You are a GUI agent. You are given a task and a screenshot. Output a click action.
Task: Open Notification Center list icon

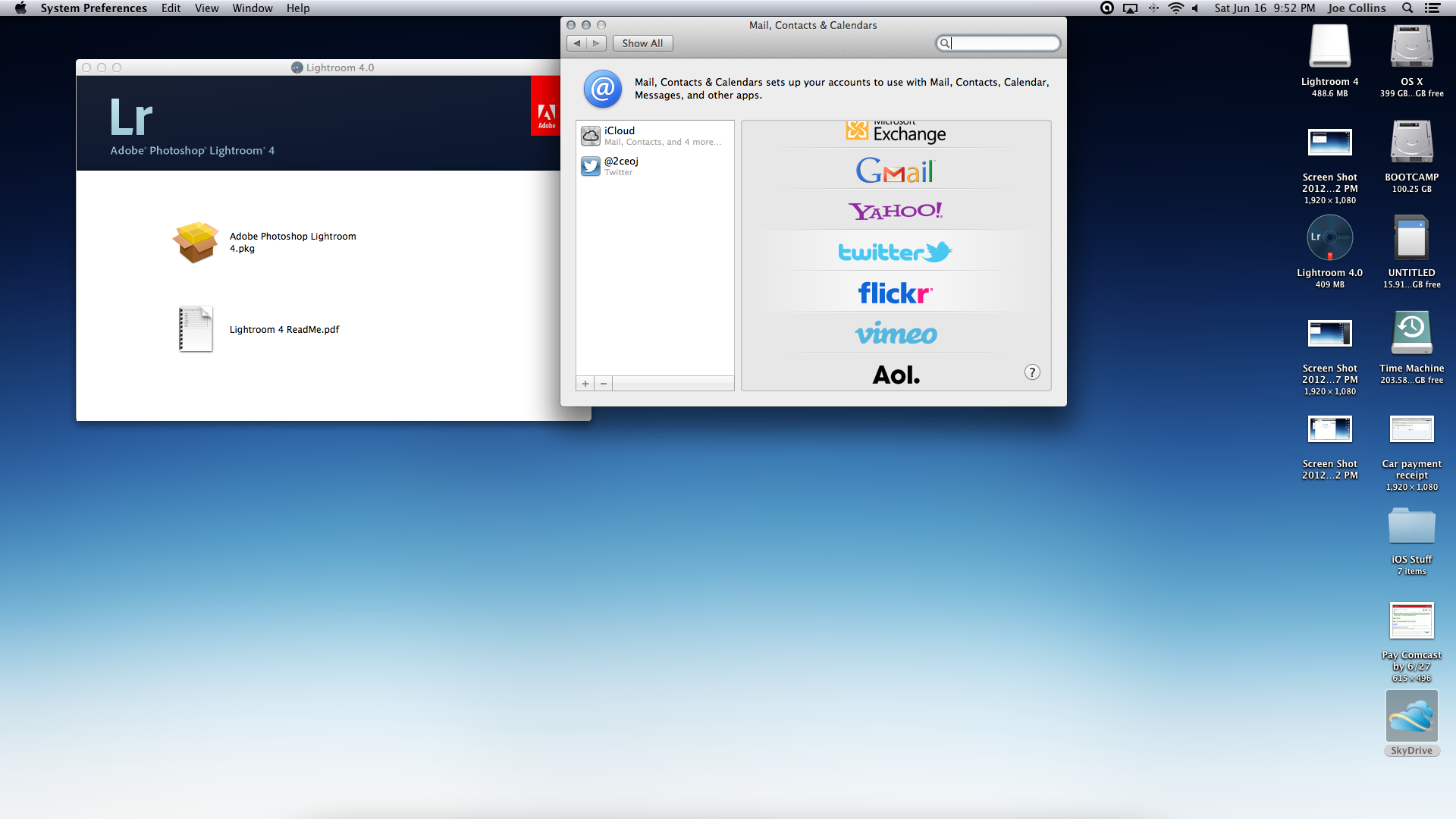pyautogui.click(x=1432, y=8)
